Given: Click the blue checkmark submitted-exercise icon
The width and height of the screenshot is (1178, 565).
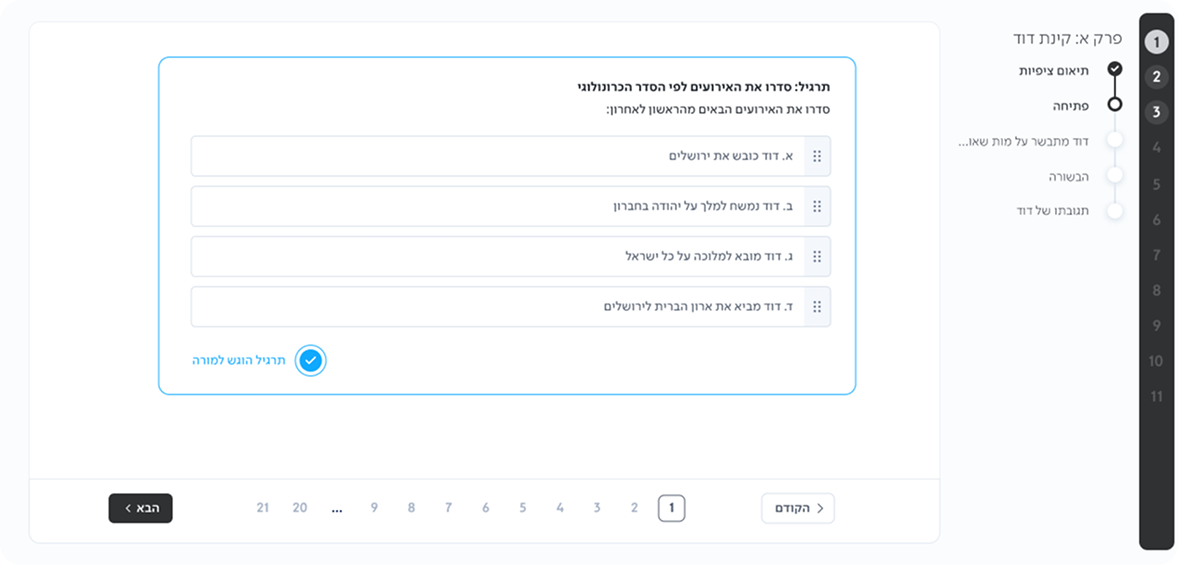Looking at the screenshot, I should (x=310, y=361).
